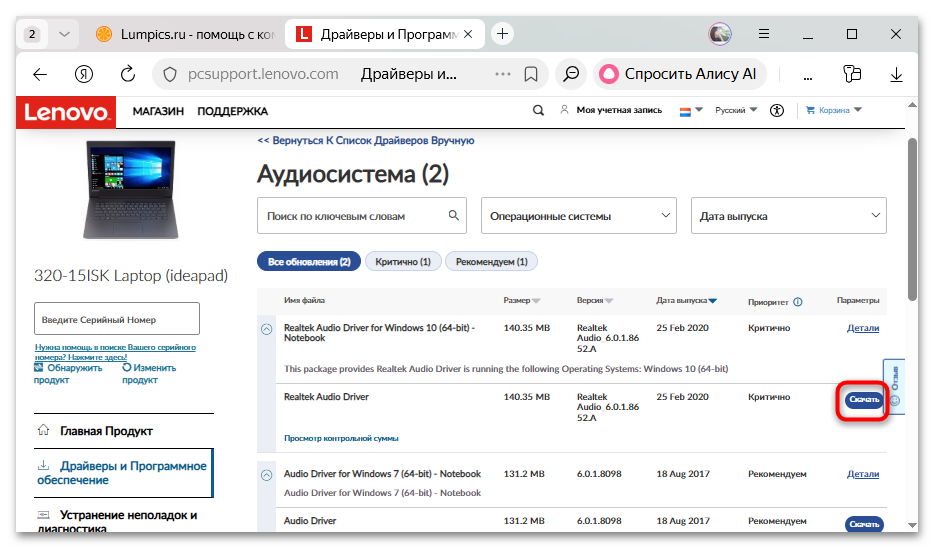Sort by the Дата выпуска column header
This screenshot has width=934, height=548.
(686, 301)
